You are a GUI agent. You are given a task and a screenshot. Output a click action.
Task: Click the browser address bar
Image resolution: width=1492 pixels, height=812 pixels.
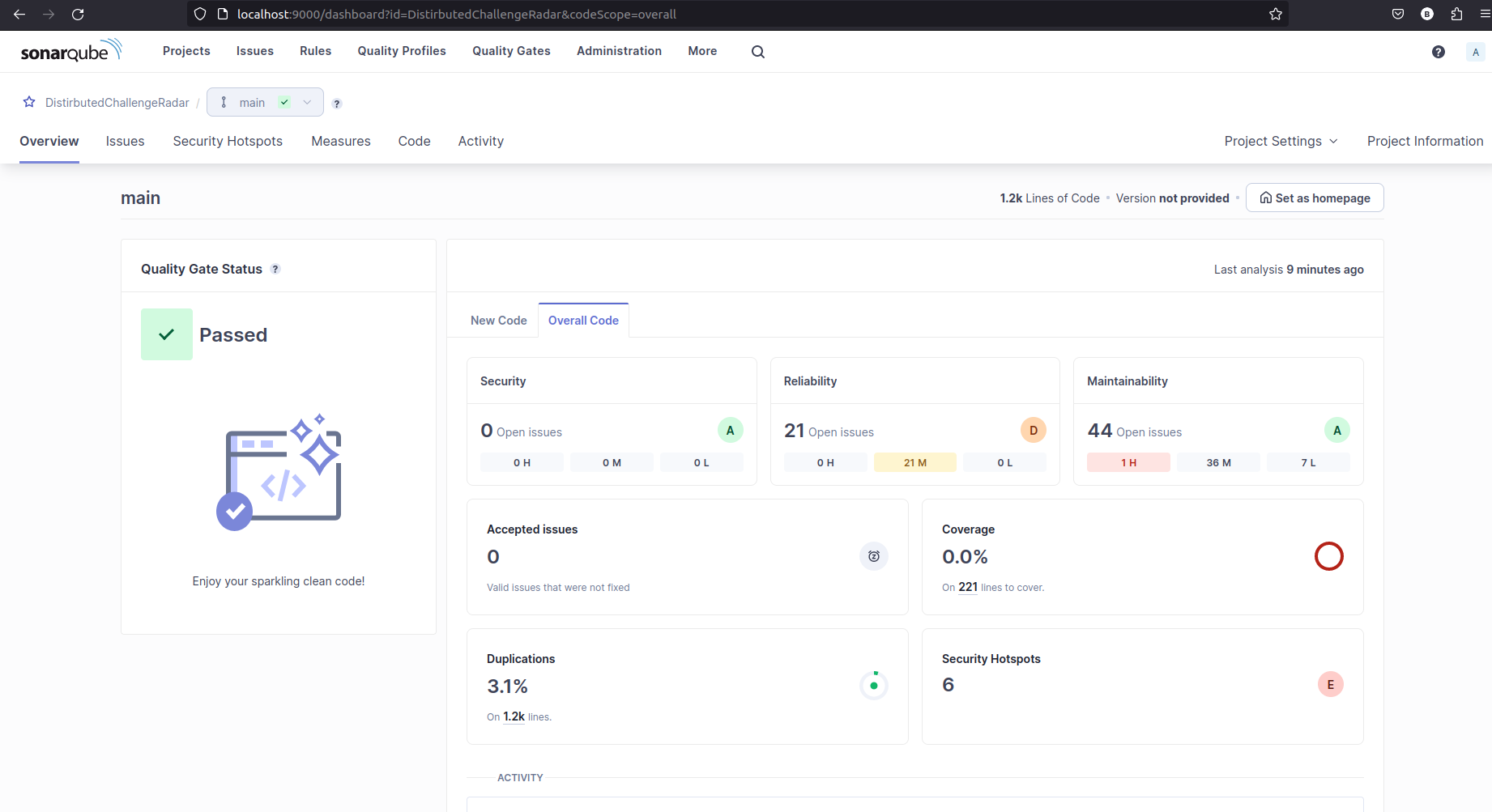[x=737, y=15]
